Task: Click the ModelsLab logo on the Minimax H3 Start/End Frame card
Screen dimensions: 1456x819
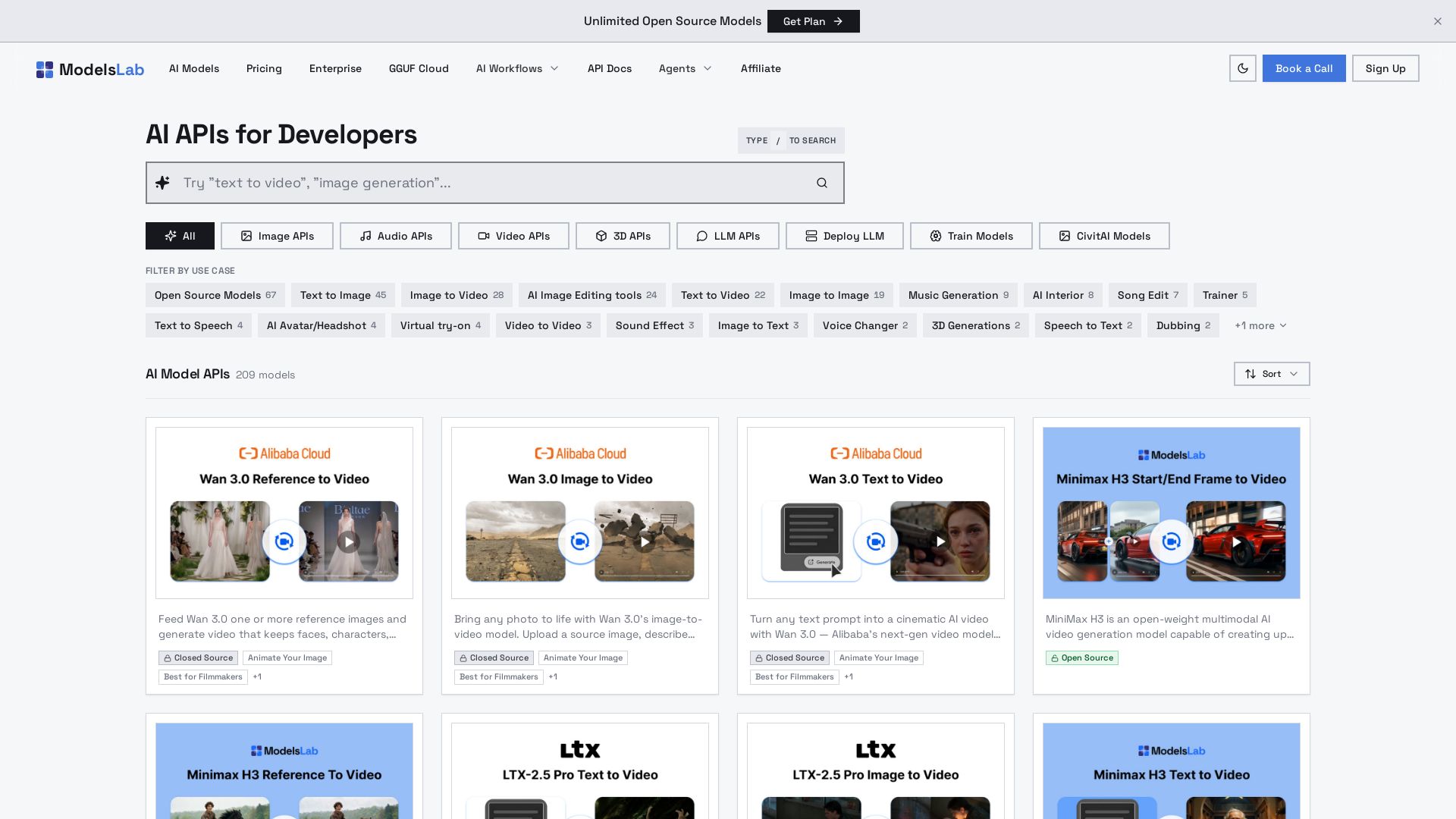Action: tap(1172, 455)
